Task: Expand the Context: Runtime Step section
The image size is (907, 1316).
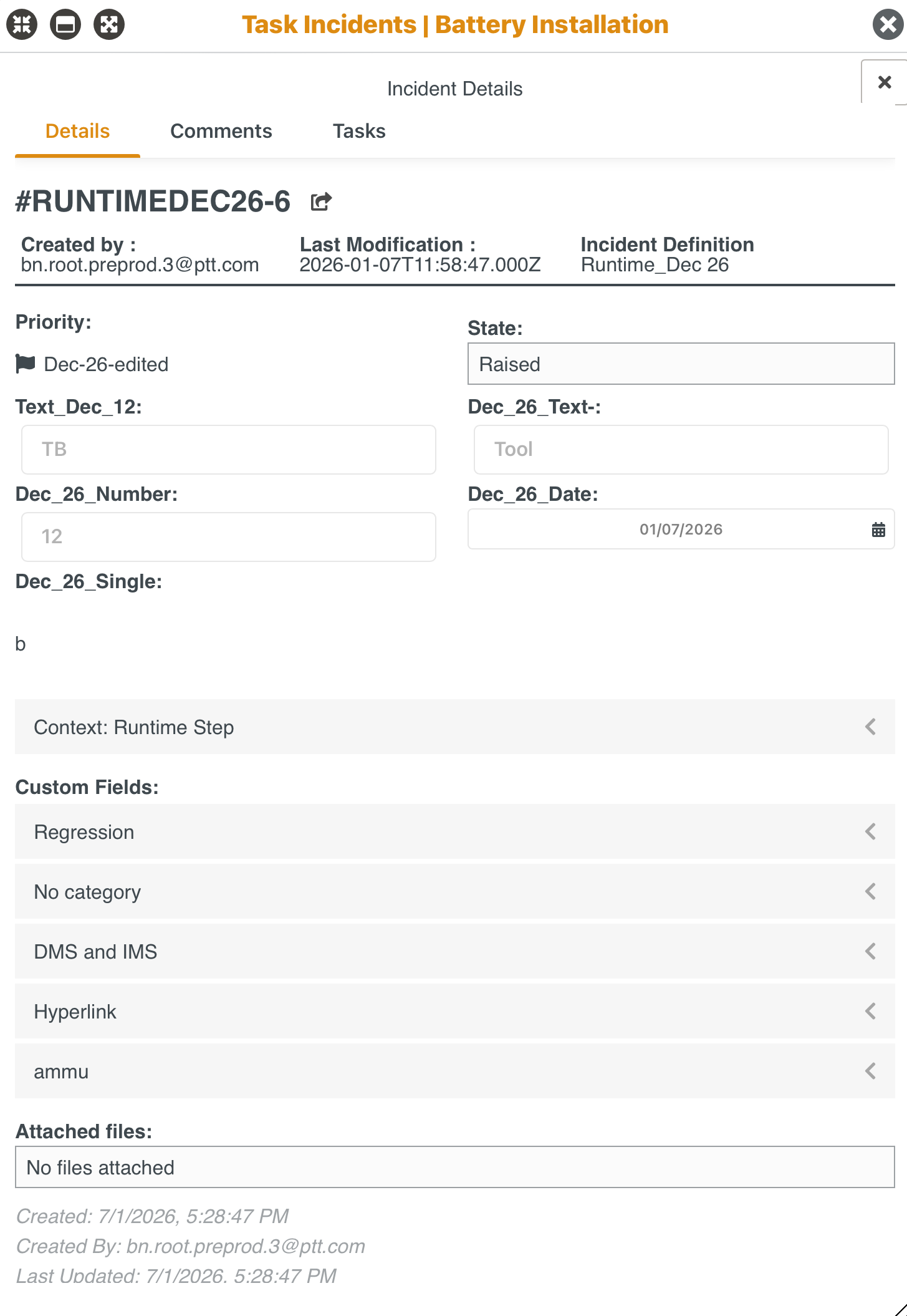Action: pos(870,727)
